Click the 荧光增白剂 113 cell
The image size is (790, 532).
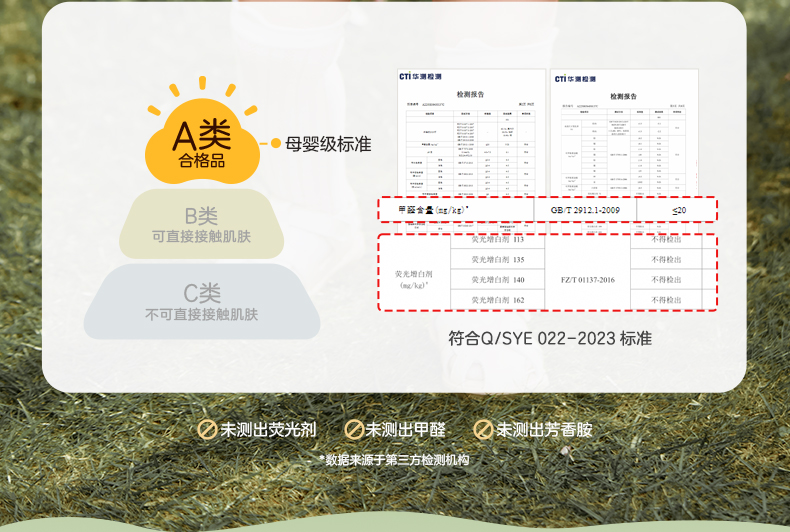(x=498, y=240)
